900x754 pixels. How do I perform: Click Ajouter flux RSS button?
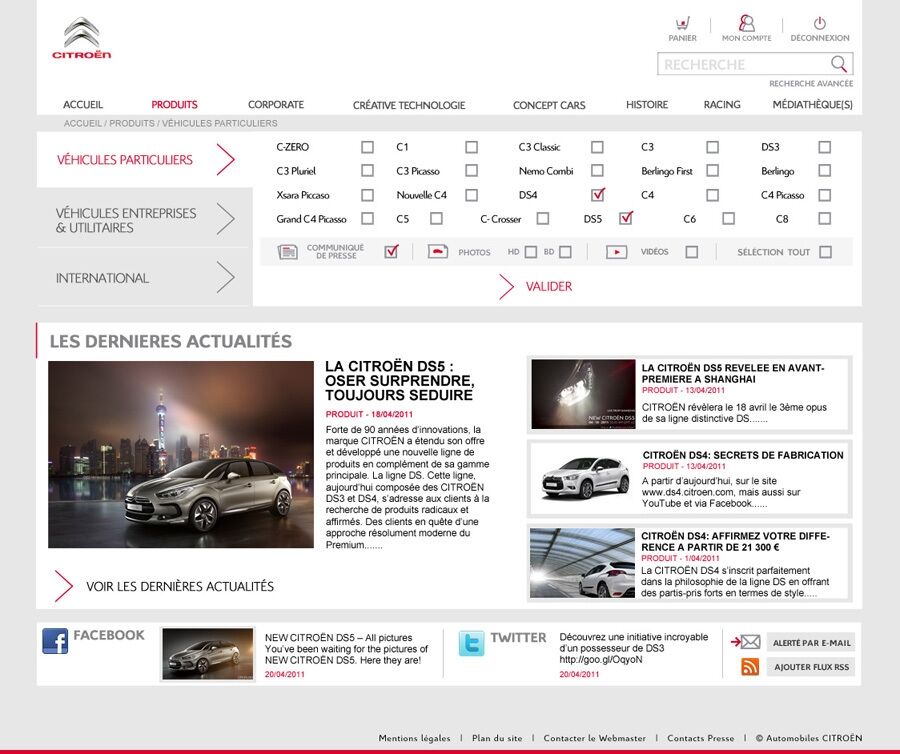[x=810, y=667]
